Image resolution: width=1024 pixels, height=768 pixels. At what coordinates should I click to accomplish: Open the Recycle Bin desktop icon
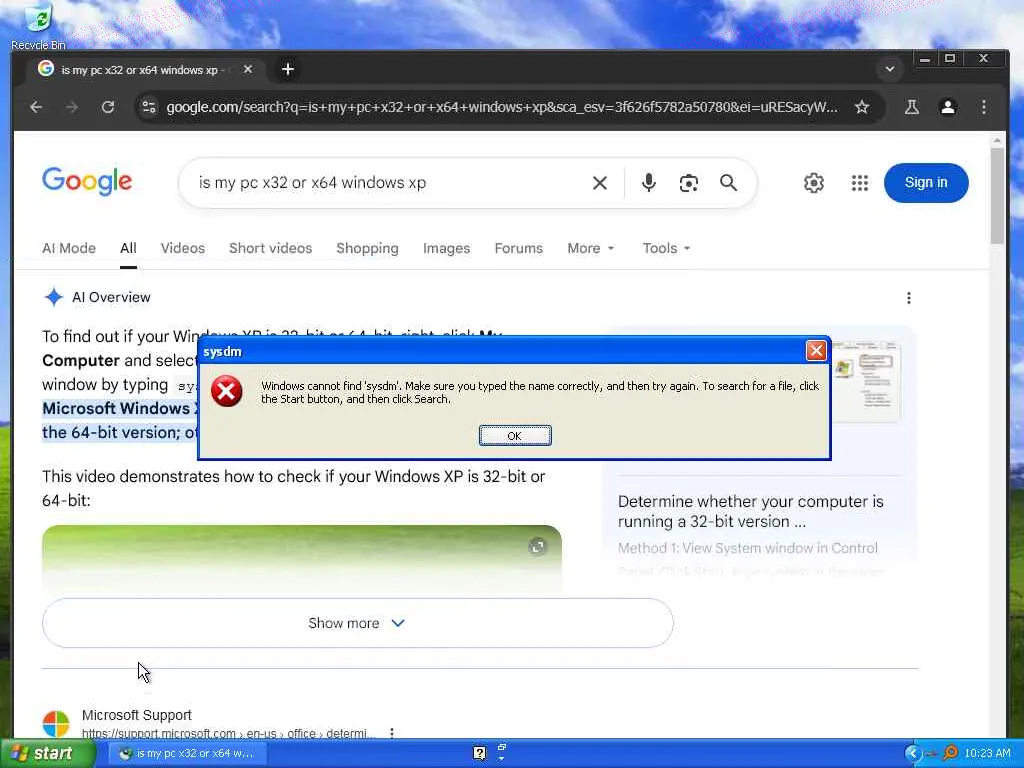(38, 26)
